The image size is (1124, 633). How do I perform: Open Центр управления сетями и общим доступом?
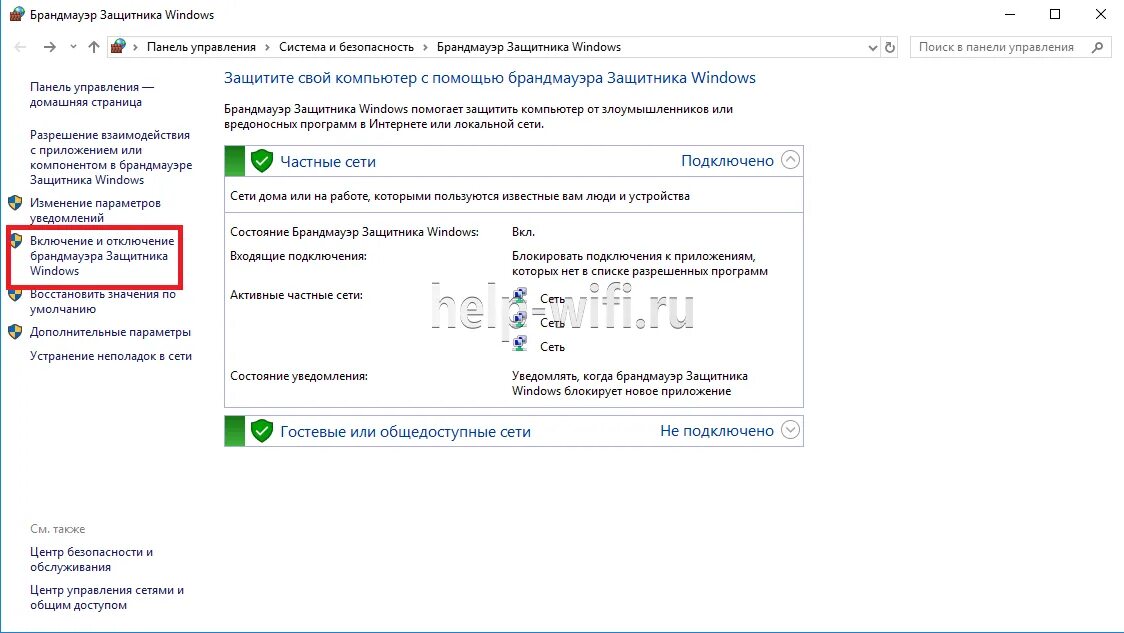click(107, 597)
